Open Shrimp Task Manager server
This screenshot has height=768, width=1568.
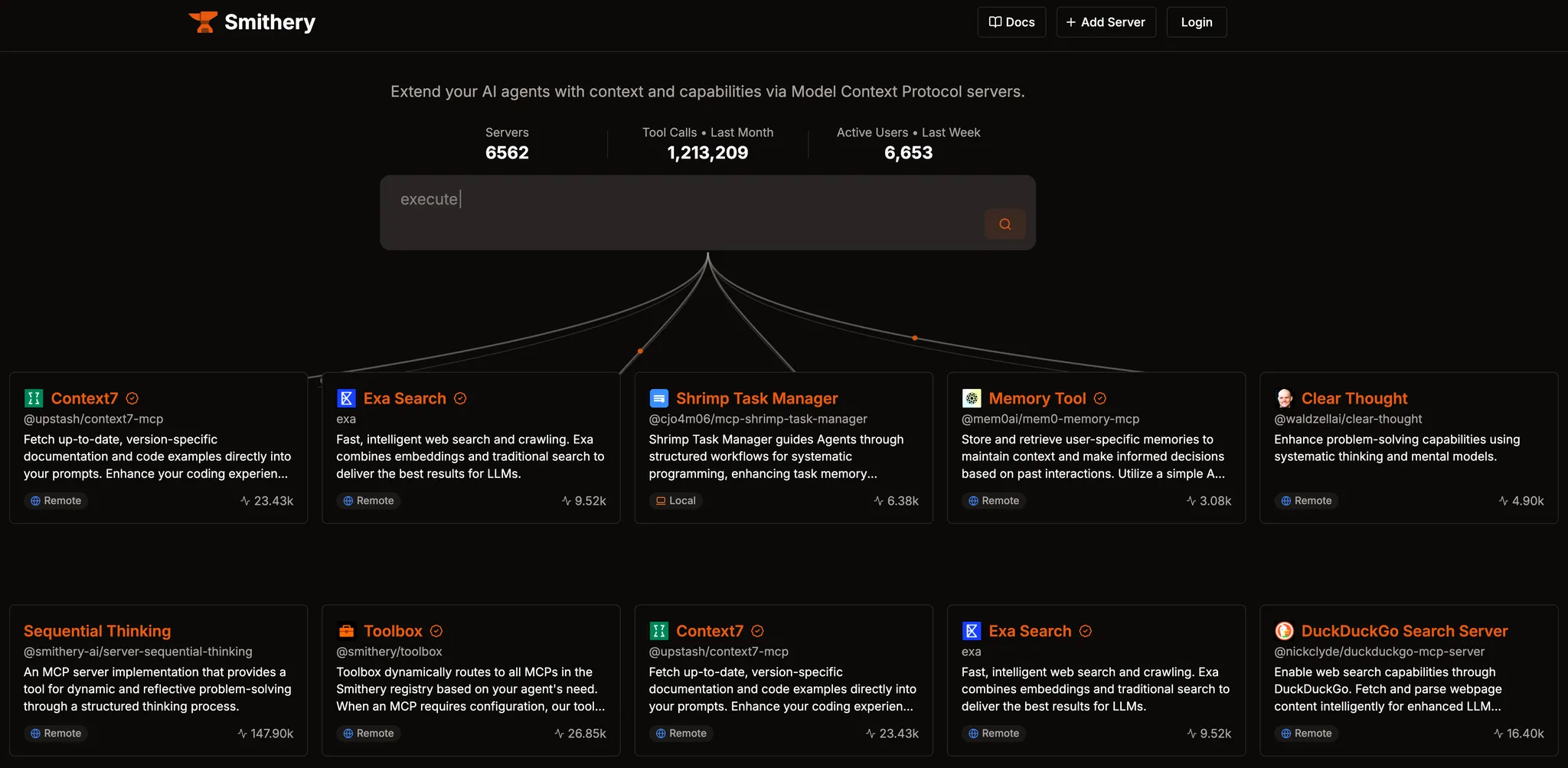point(756,398)
